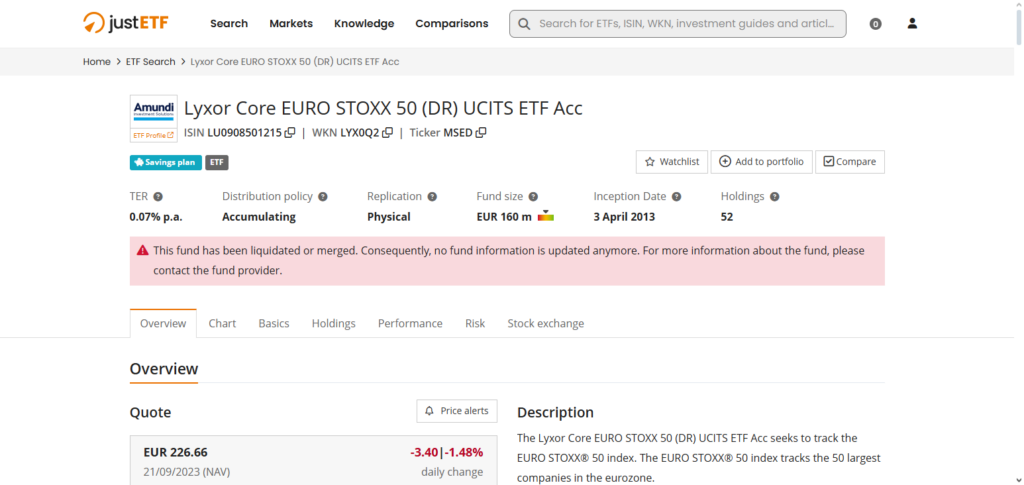This screenshot has width=1024, height=485.
Task: Open the Knowledge menu
Action: (364, 23)
